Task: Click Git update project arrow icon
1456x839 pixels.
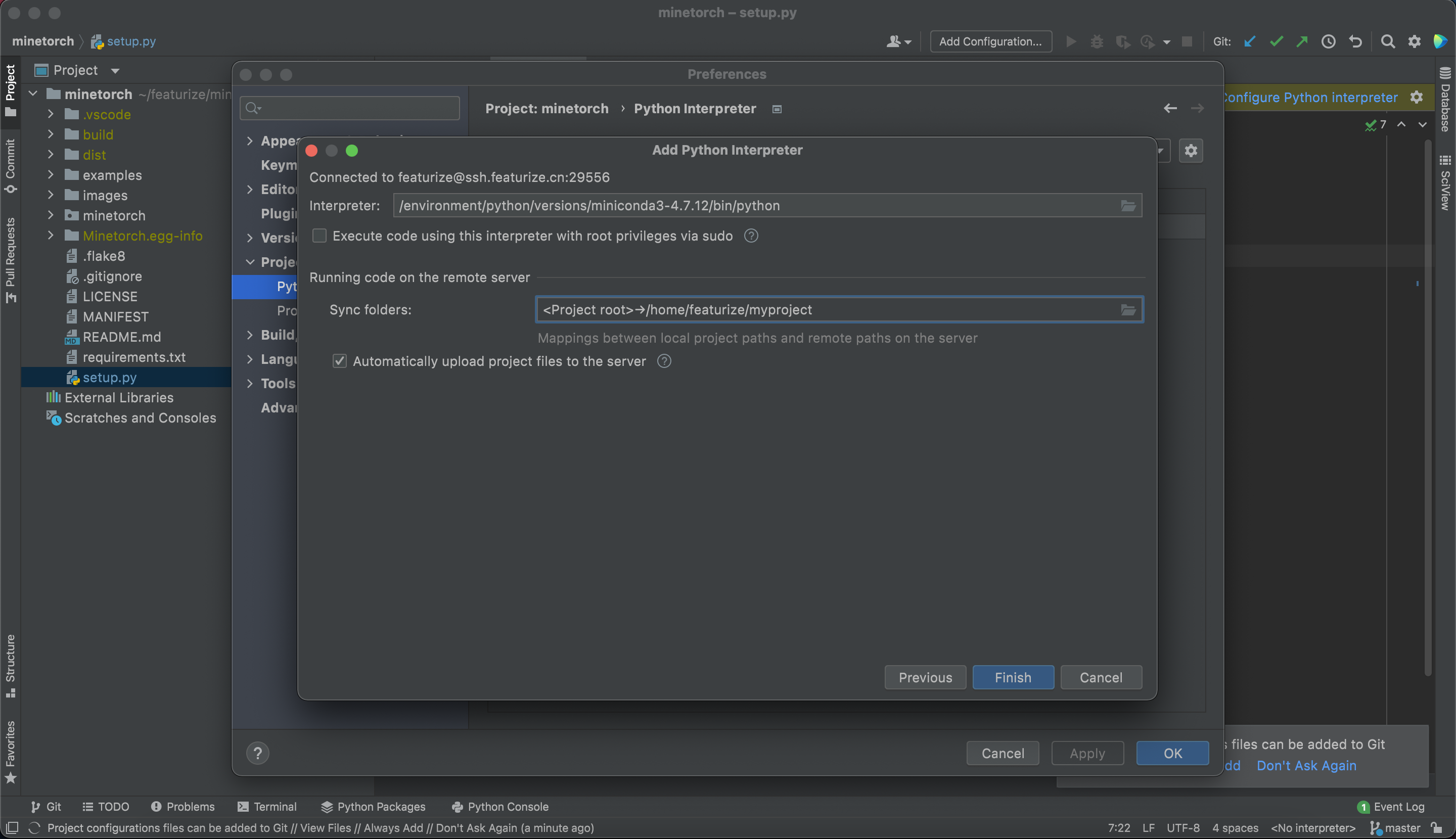Action: [x=1249, y=41]
